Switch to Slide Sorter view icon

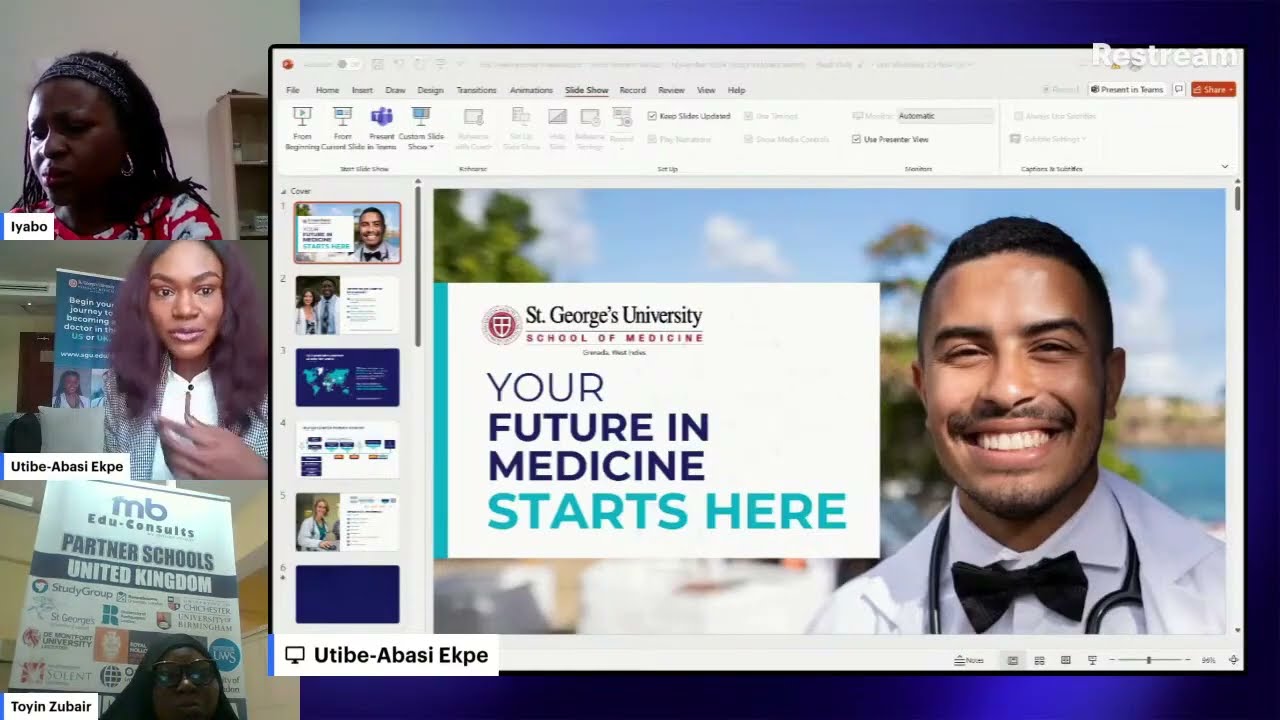1039,661
